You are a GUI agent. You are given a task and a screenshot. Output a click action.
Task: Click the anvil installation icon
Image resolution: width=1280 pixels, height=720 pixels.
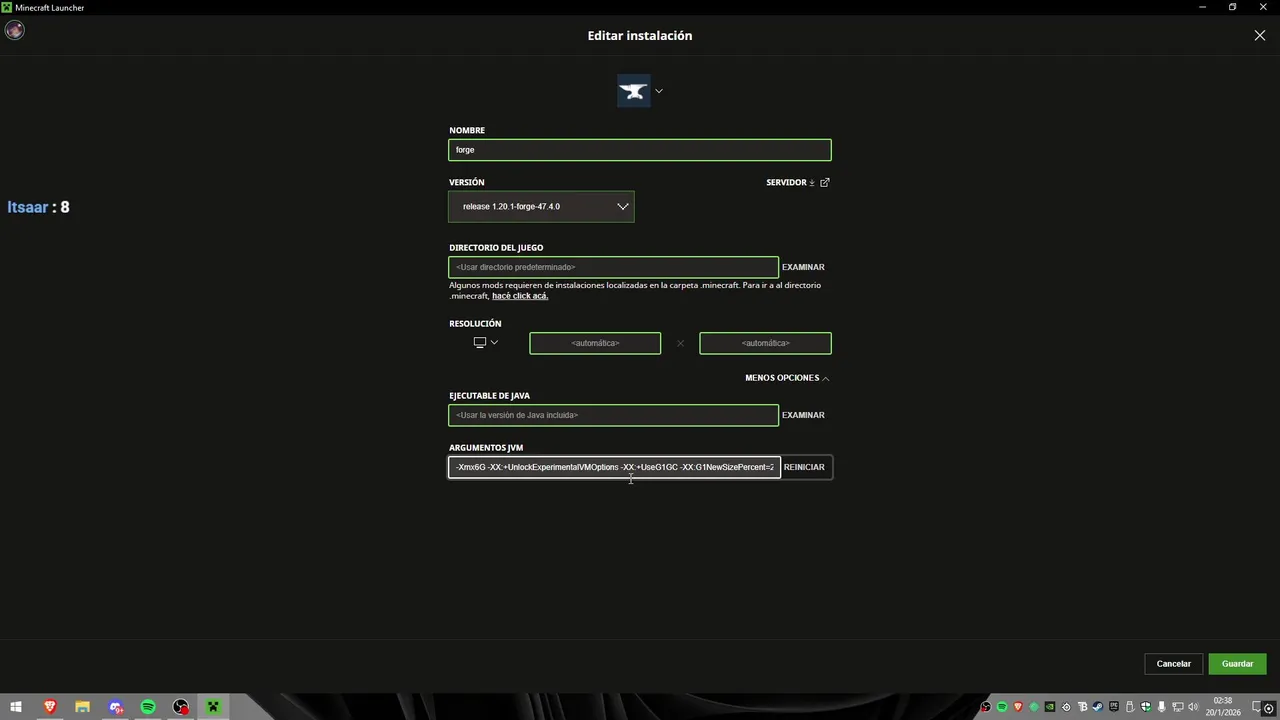pos(633,91)
